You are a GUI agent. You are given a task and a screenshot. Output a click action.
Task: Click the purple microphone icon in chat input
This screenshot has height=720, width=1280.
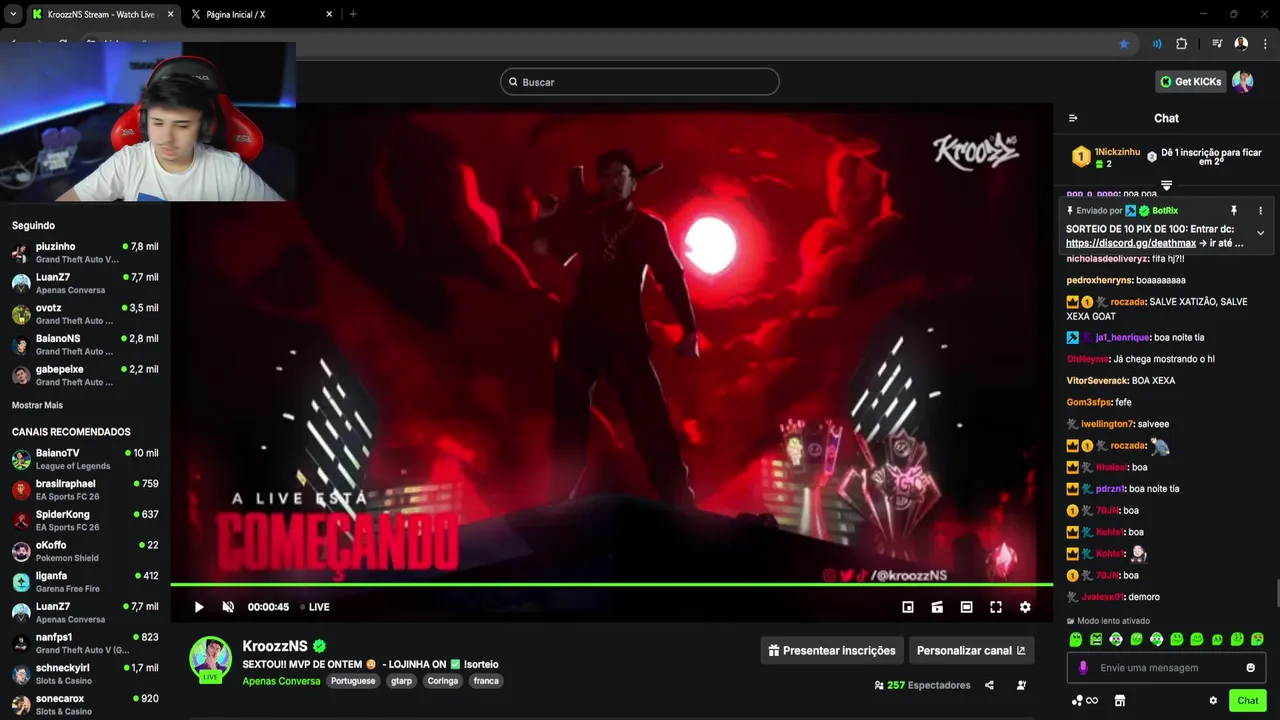[1083, 668]
